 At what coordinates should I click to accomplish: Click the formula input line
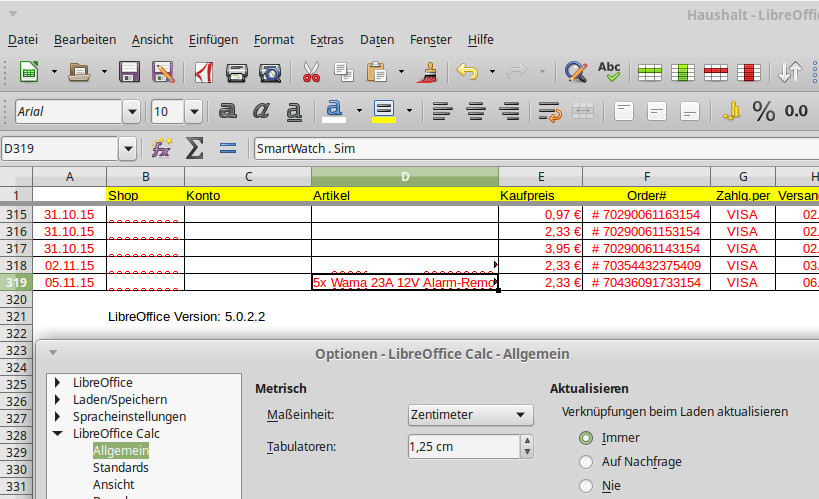click(536, 149)
